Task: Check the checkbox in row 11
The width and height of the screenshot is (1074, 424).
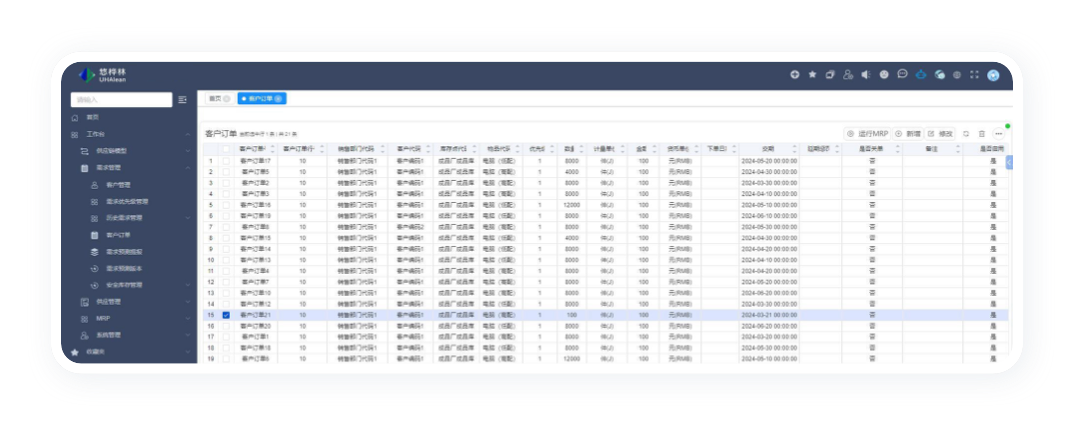Action: coord(226,271)
